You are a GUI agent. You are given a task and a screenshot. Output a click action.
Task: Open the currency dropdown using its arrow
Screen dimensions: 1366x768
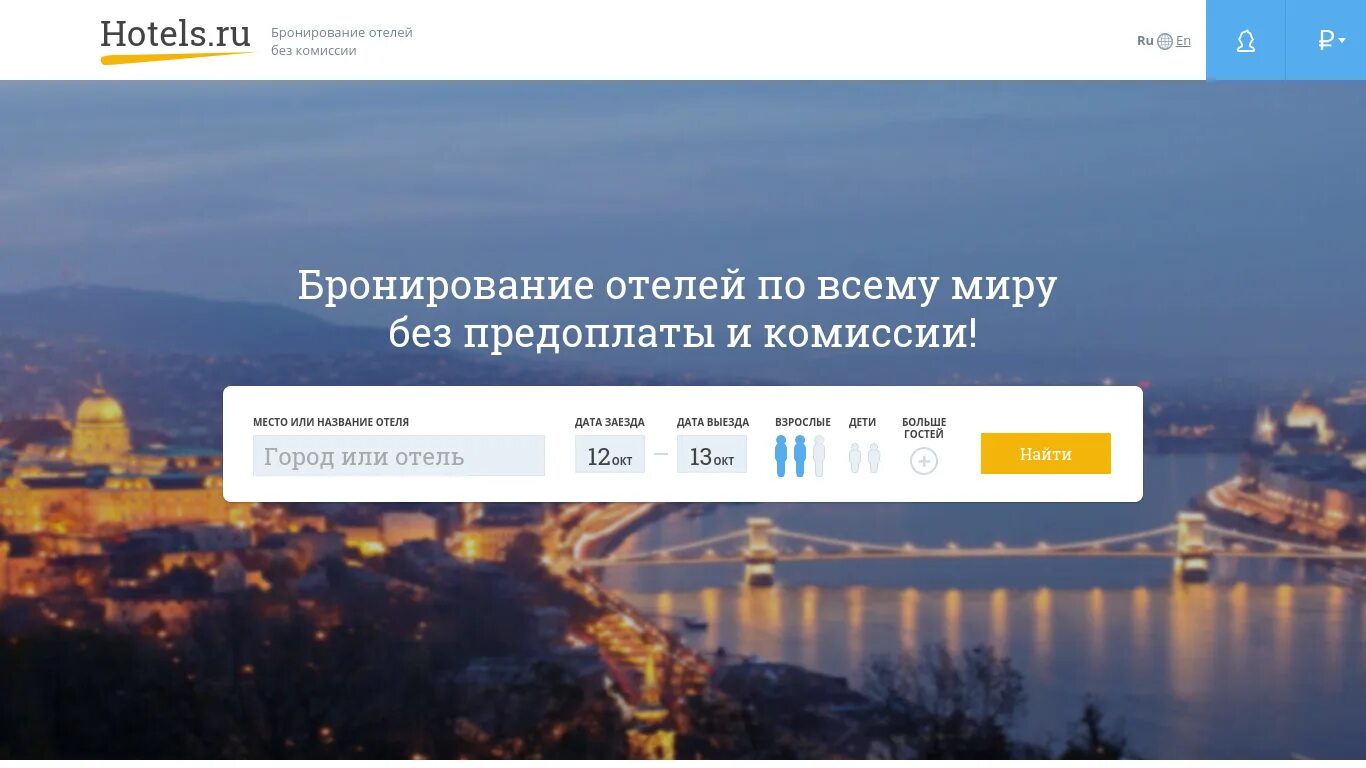point(1340,42)
